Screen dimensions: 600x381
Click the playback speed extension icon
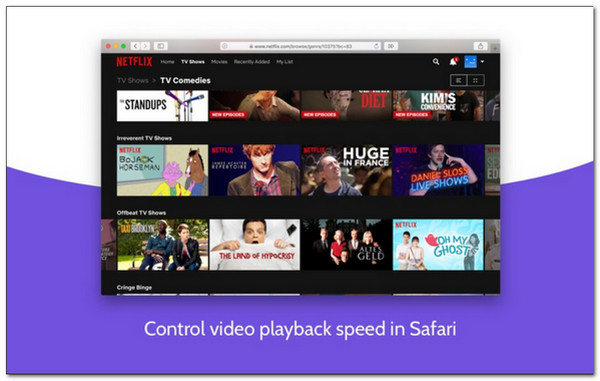[391, 46]
